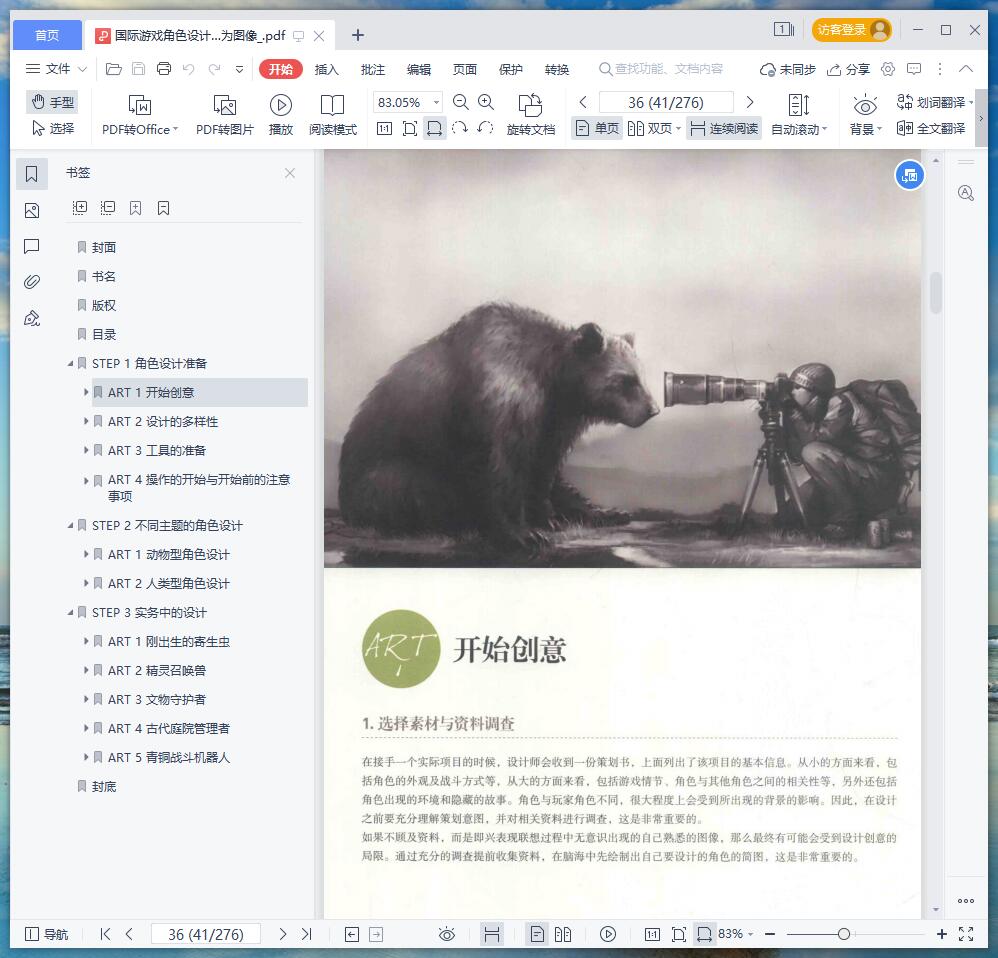
Task: Toggle continuous reading mode
Action: coord(724,129)
